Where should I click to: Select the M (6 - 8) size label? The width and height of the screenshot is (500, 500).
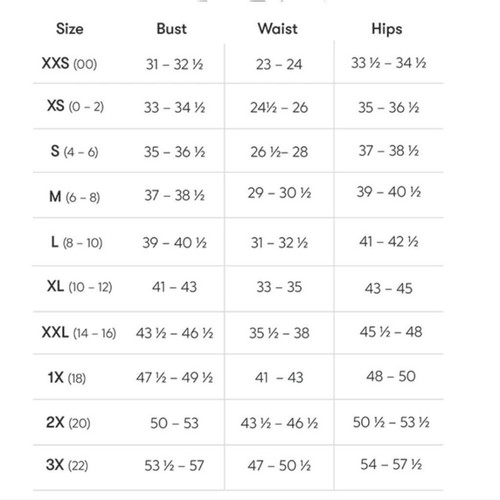tap(74, 197)
